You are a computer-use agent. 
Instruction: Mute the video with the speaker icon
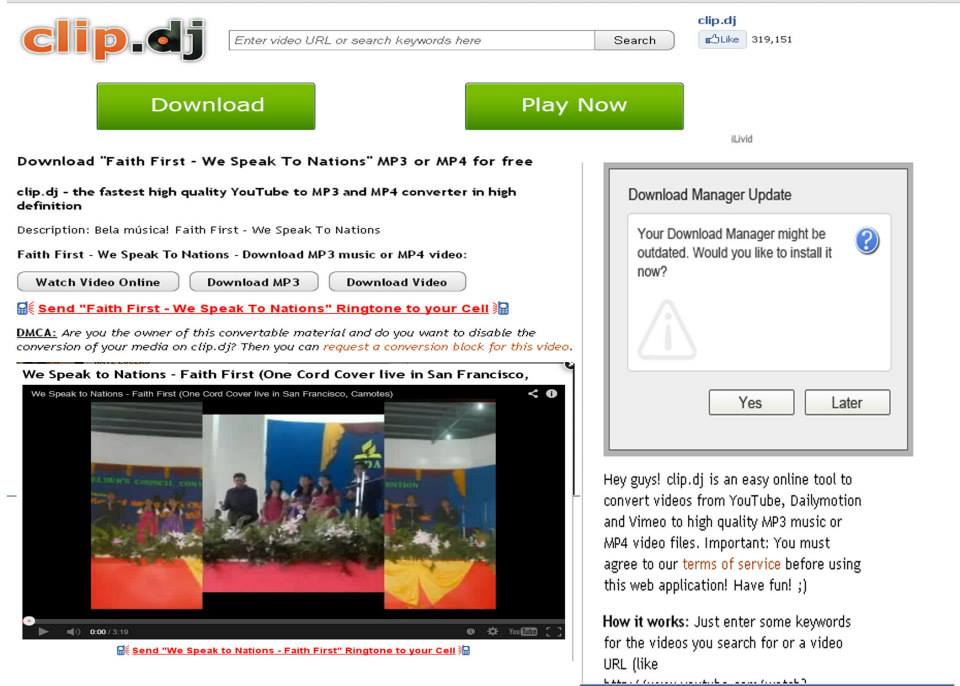click(x=73, y=631)
